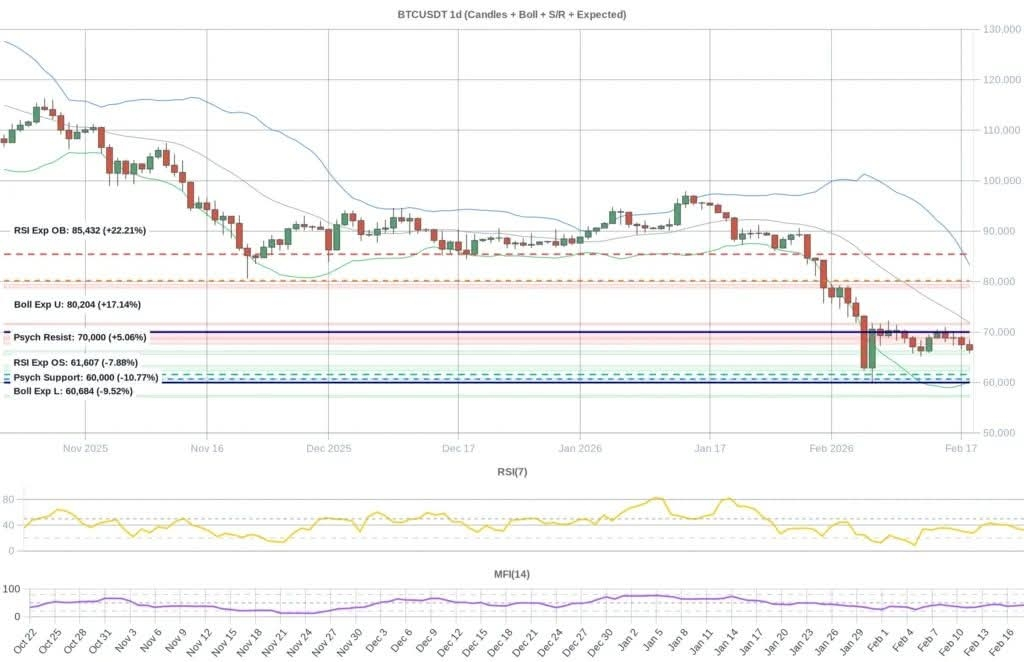Select the 'Boll Exp U: 80,204 (+17.14%)' label
The image size is (1024, 662).
pos(77,304)
